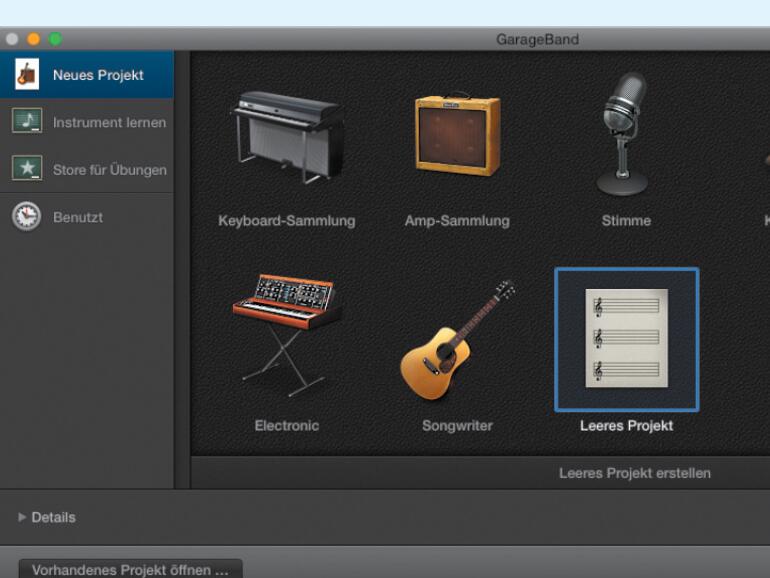
Task: Click the gray close window button
Action: click(x=12, y=39)
